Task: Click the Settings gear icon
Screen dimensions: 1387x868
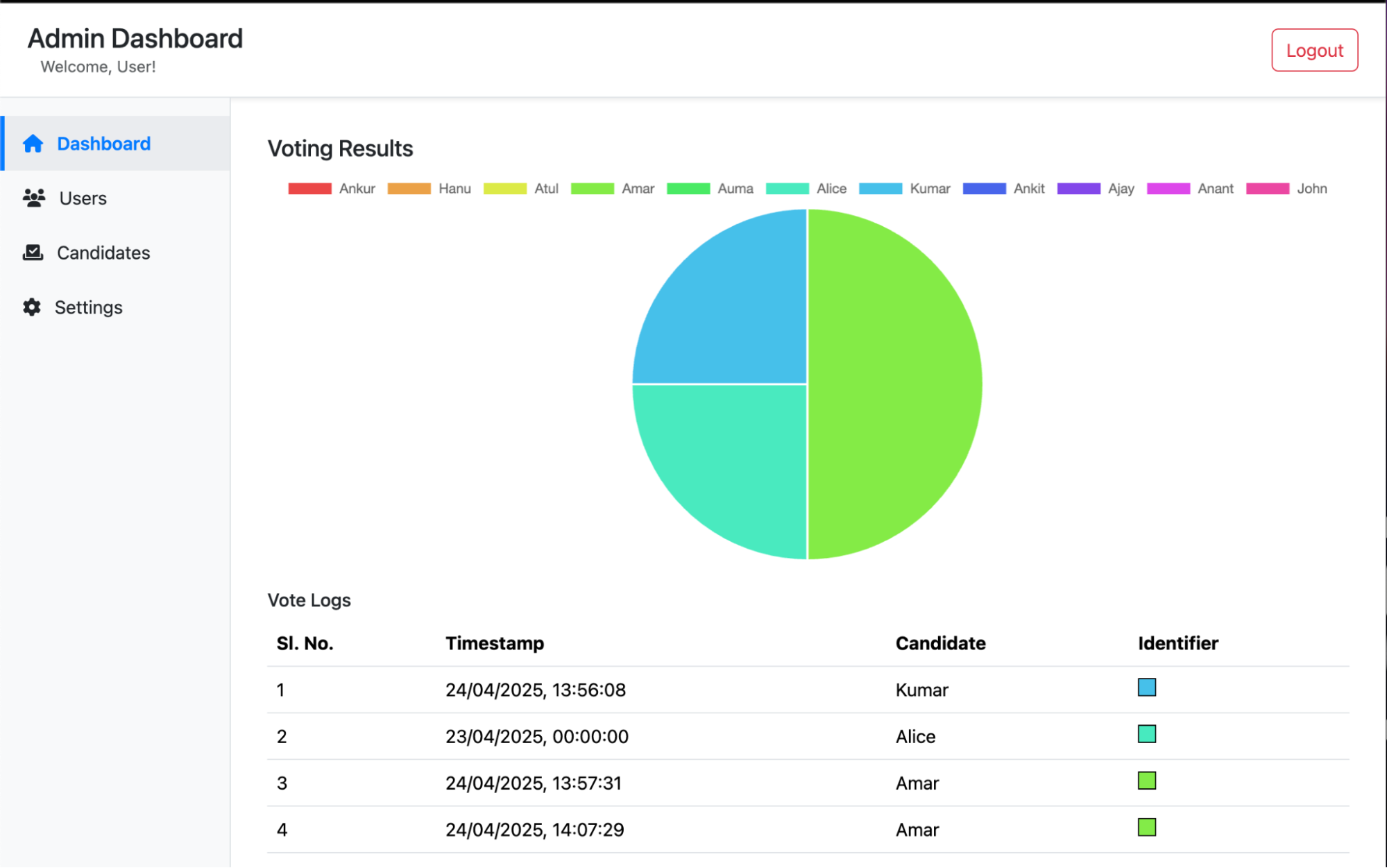Action: pyautogui.click(x=32, y=307)
